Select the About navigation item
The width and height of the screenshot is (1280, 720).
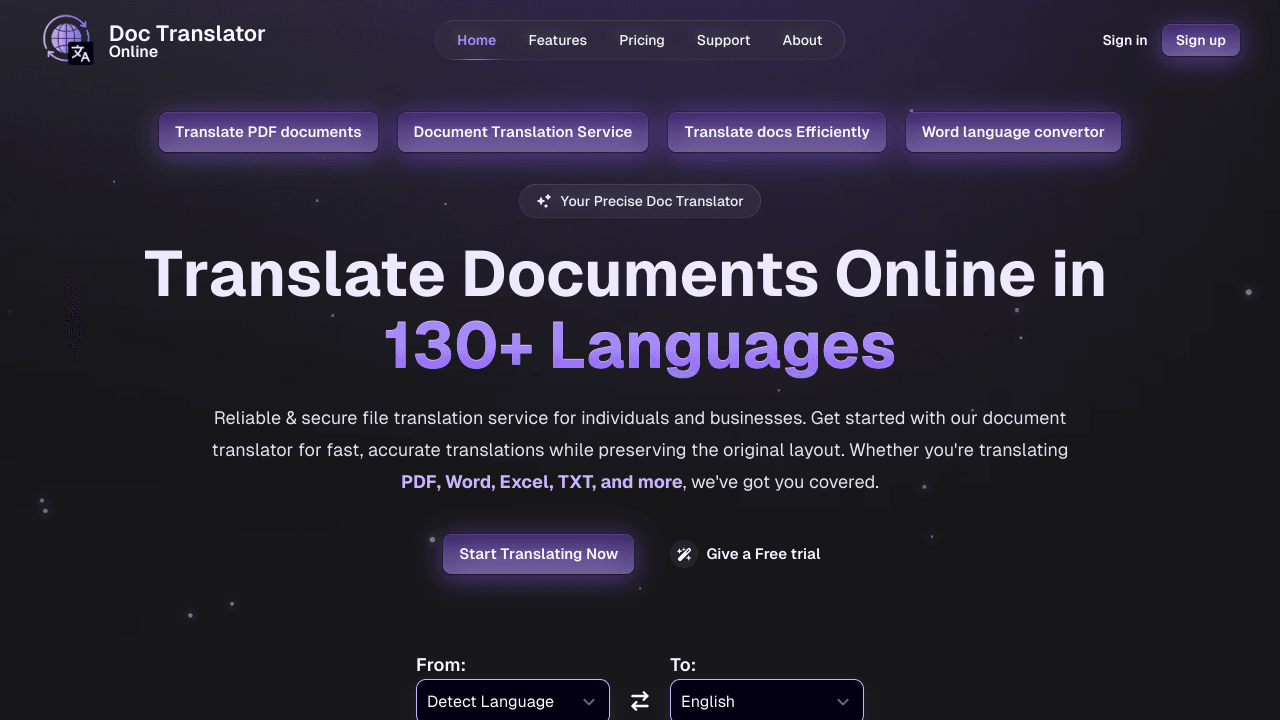tap(802, 40)
